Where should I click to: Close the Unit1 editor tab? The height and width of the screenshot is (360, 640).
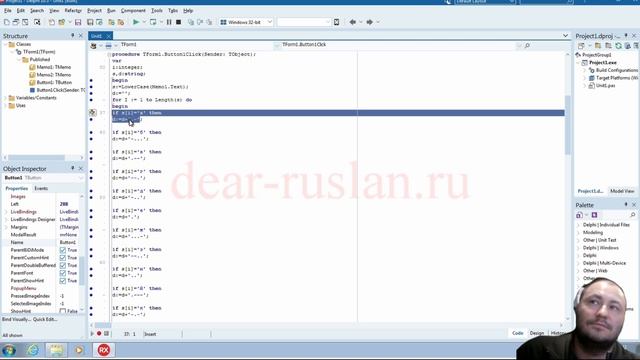coord(108,36)
